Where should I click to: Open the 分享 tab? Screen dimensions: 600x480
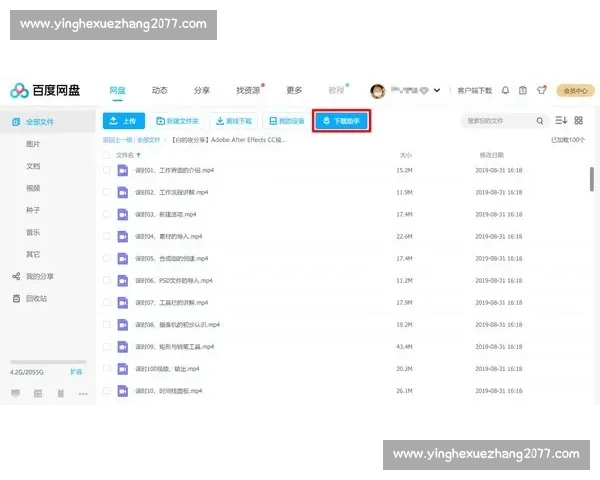point(202,90)
